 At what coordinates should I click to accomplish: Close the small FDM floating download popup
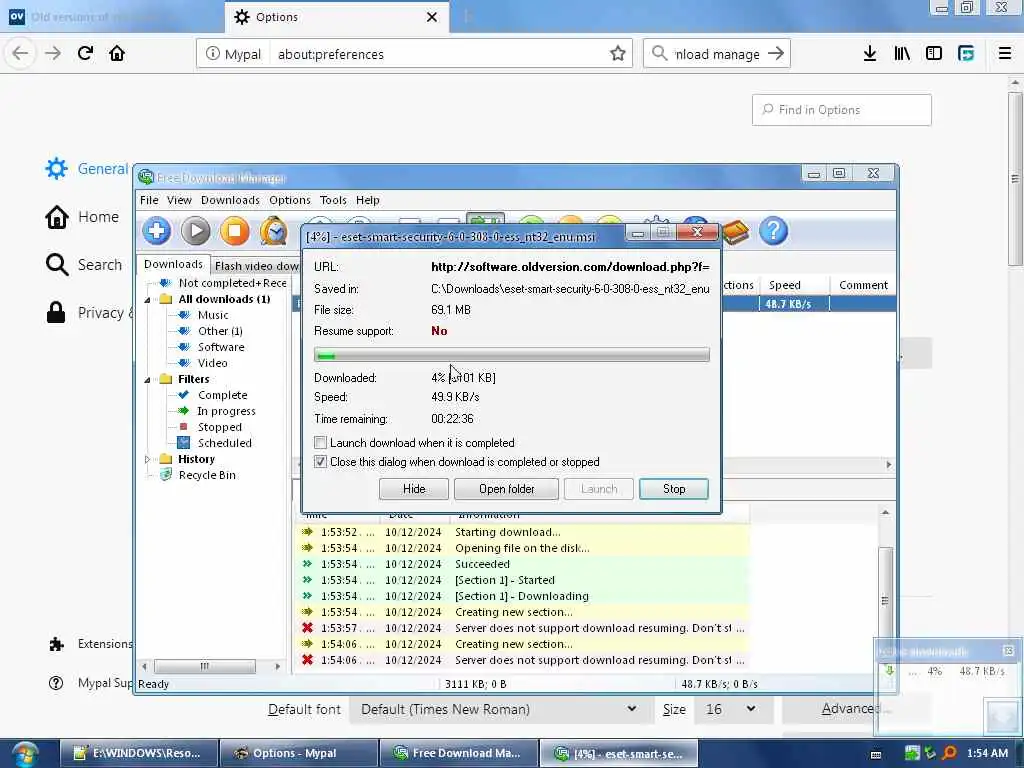click(1008, 651)
